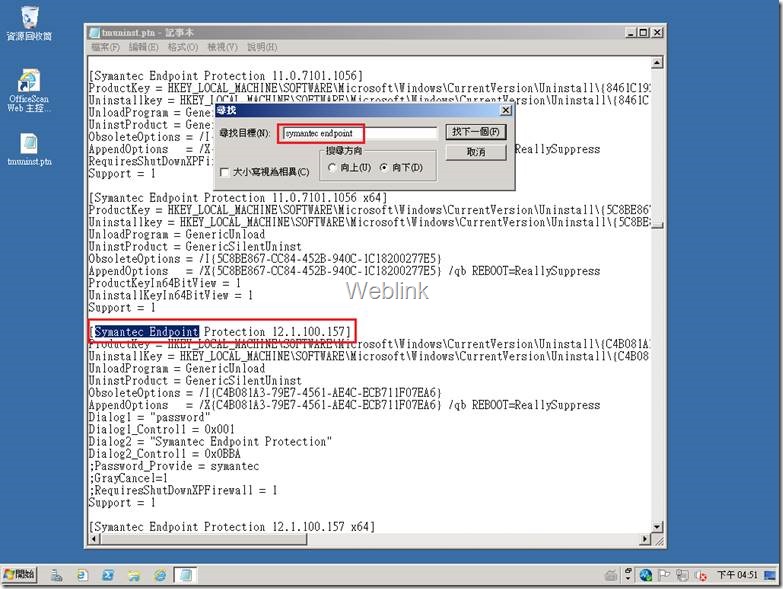The width and height of the screenshot is (783, 589).
Task: Toggle the match case checkbox
Action: tap(225, 172)
